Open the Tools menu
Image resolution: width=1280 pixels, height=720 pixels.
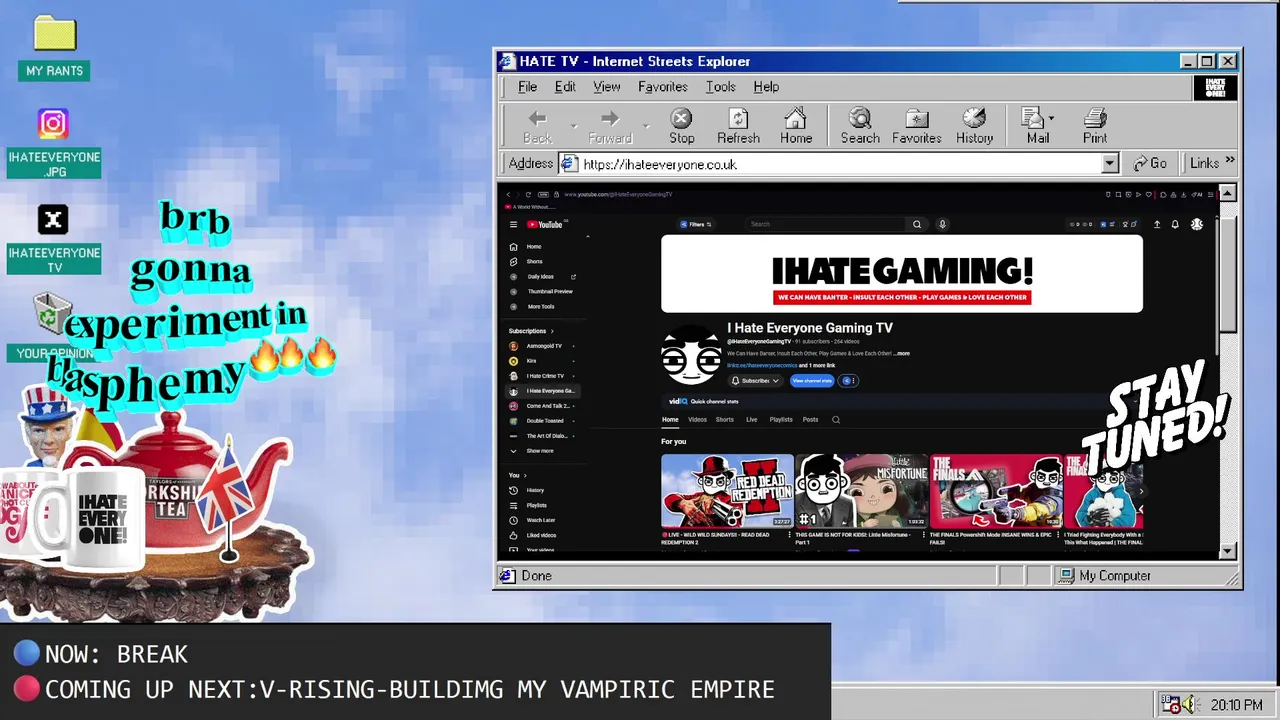click(x=720, y=87)
